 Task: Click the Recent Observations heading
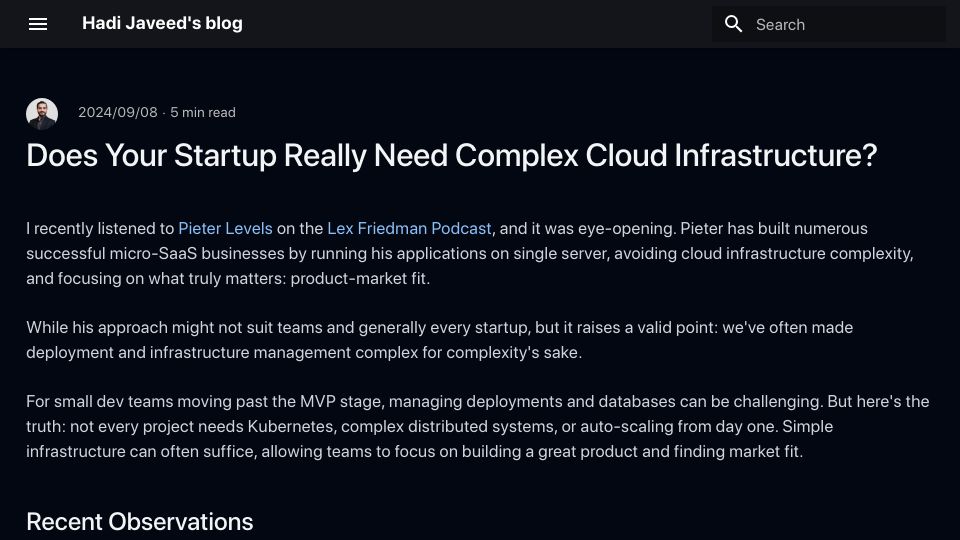coord(140,522)
